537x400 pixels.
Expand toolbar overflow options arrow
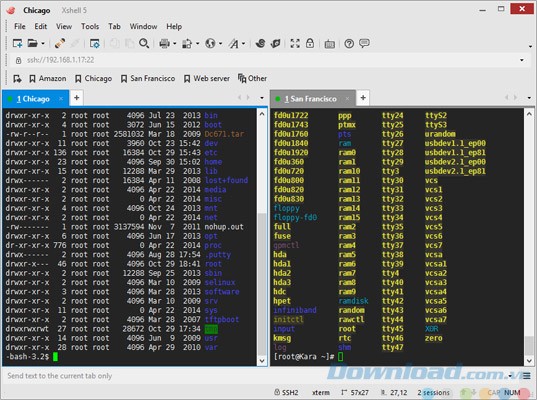pyautogui.click(x=530, y=46)
